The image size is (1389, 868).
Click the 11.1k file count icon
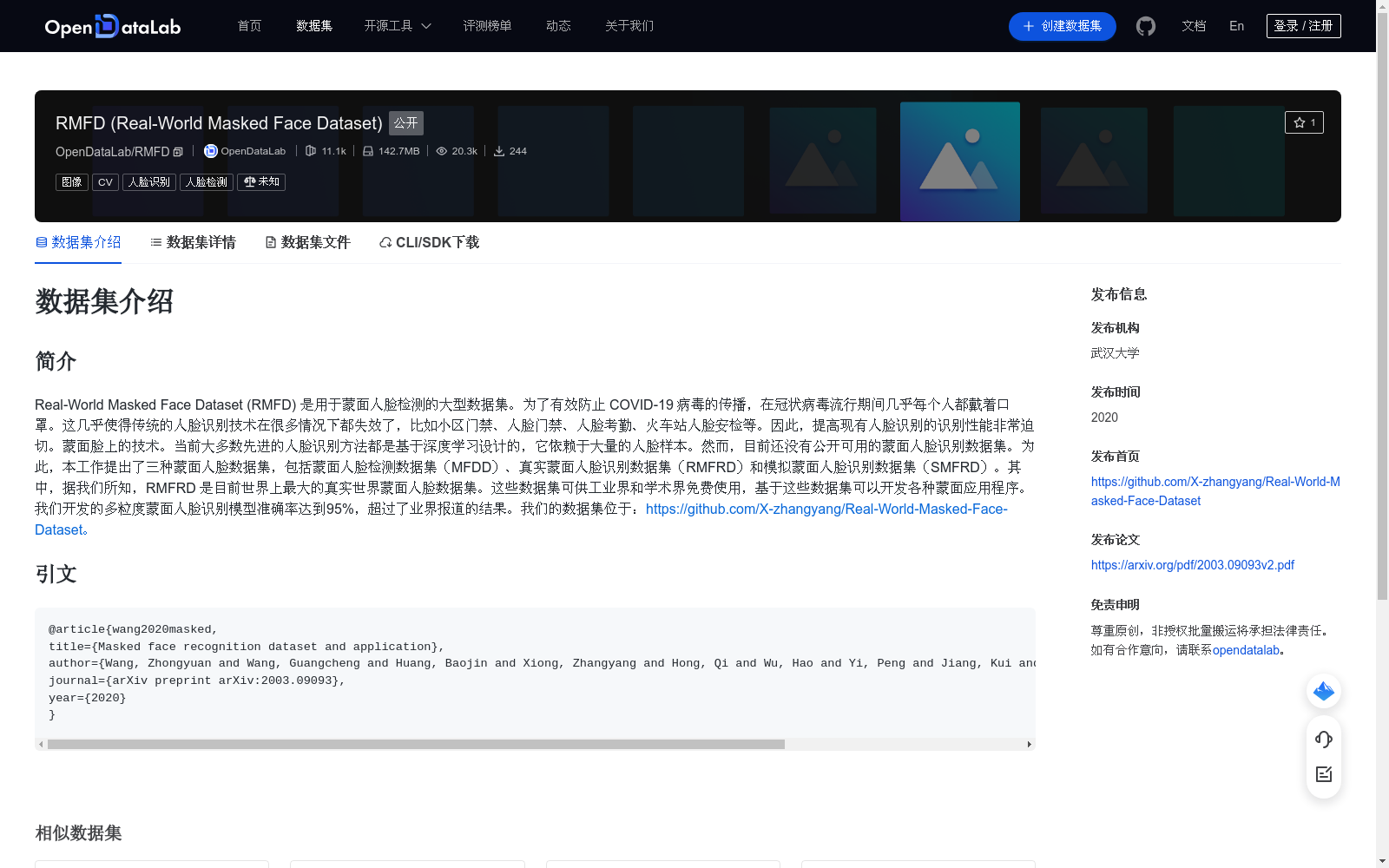311,151
